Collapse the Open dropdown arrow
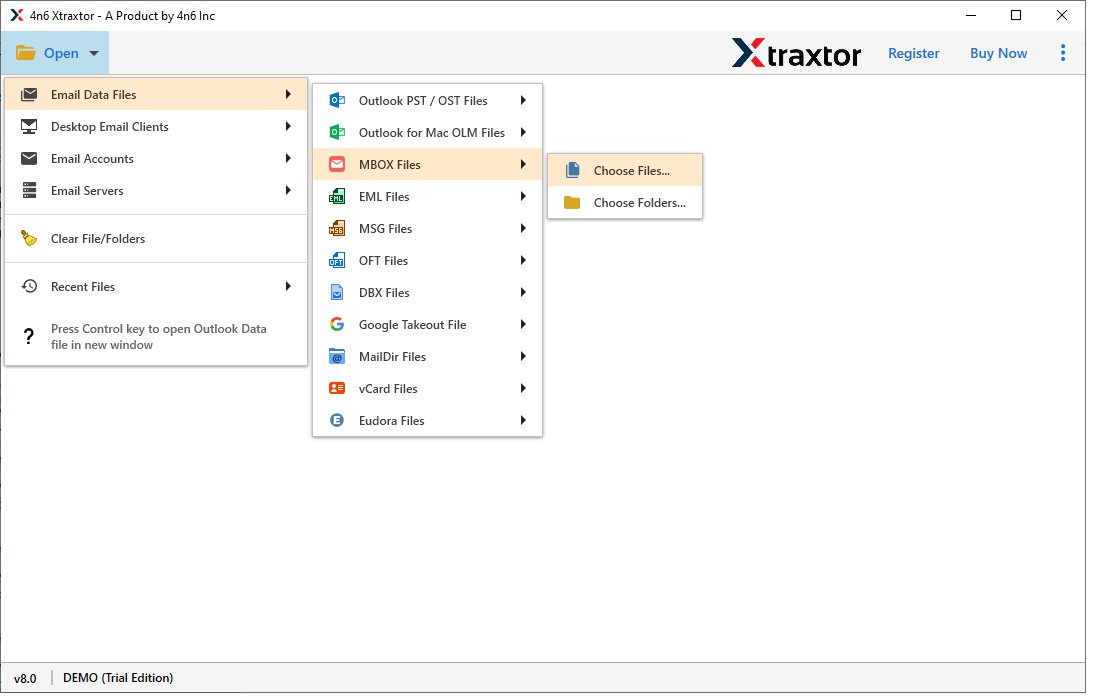Image resolution: width=1094 pixels, height=698 pixels. (93, 53)
